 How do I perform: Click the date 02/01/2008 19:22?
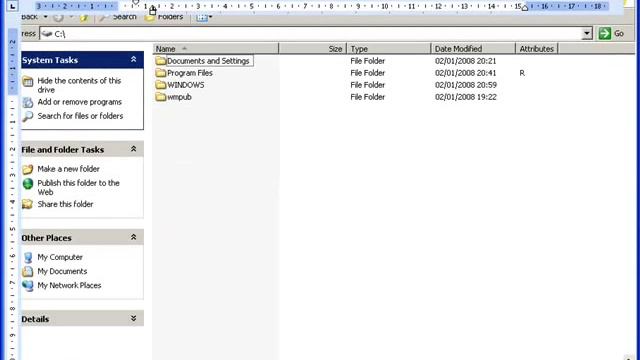[x=466, y=97]
